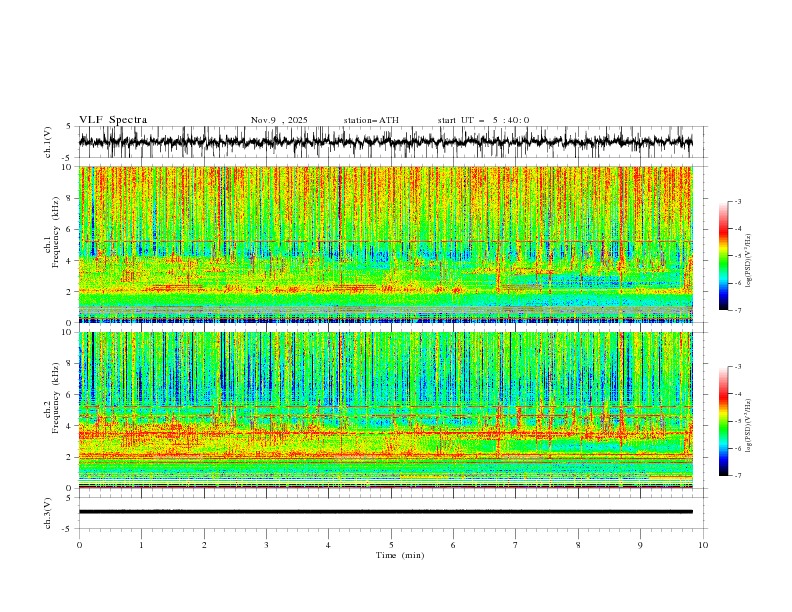Click the time axis tick label '1'
This screenshot has height=612, width=792.
point(141,545)
